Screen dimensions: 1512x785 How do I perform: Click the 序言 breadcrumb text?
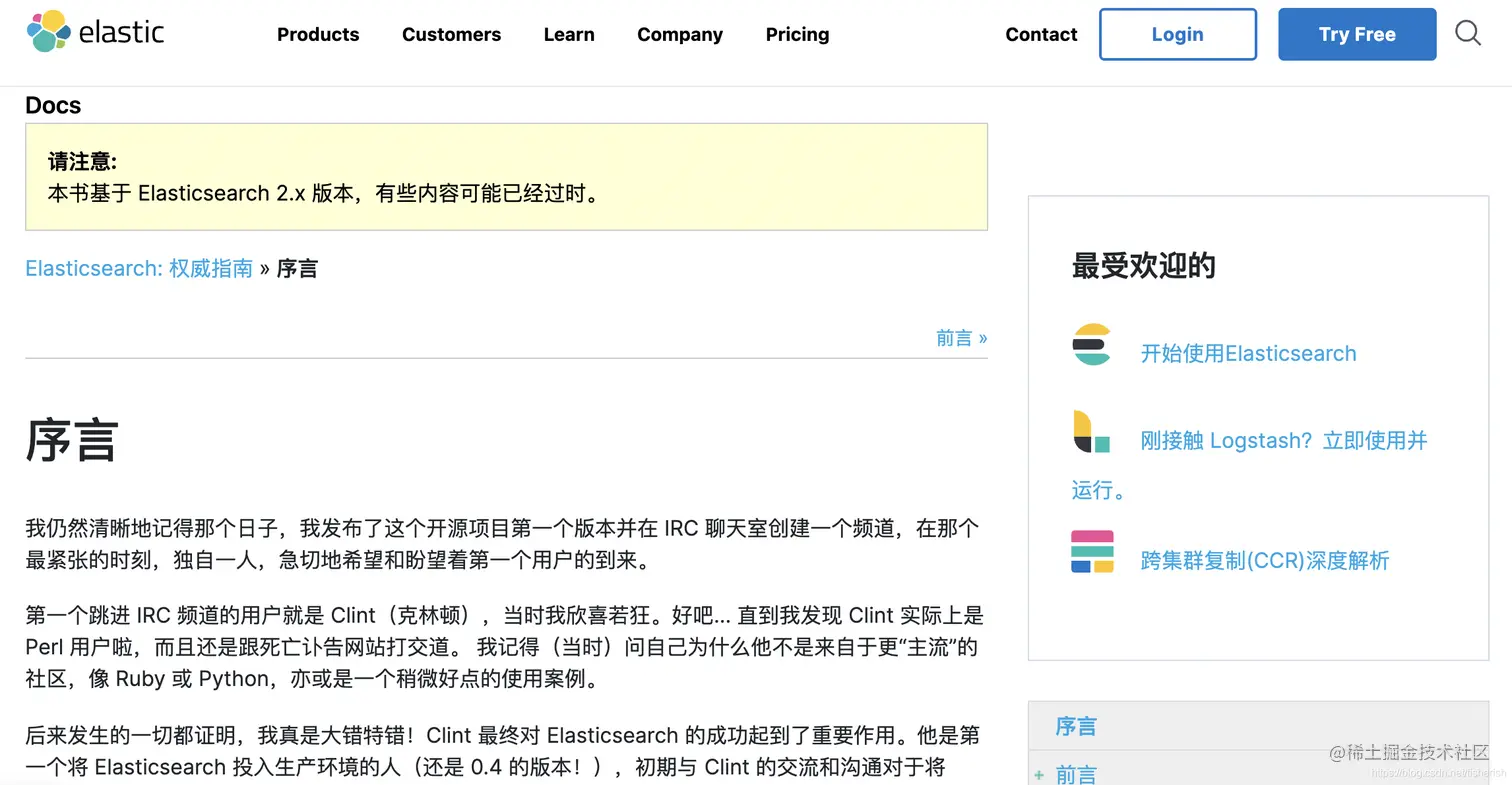(x=297, y=268)
